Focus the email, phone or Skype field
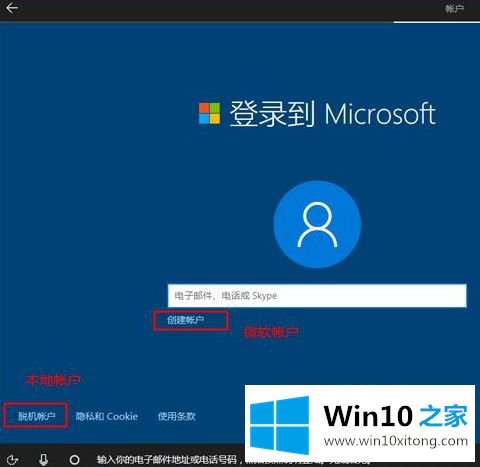The height and width of the screenshot is (467, 480). pos(317,296)
